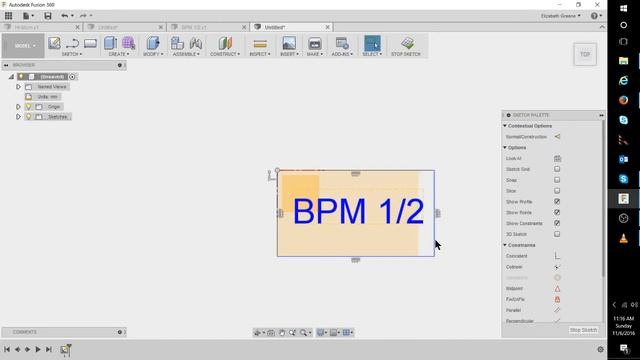Apply the Collinear constraint icon
The height and width of the screenshot is (360, 640).
click(x=557, y=267)
